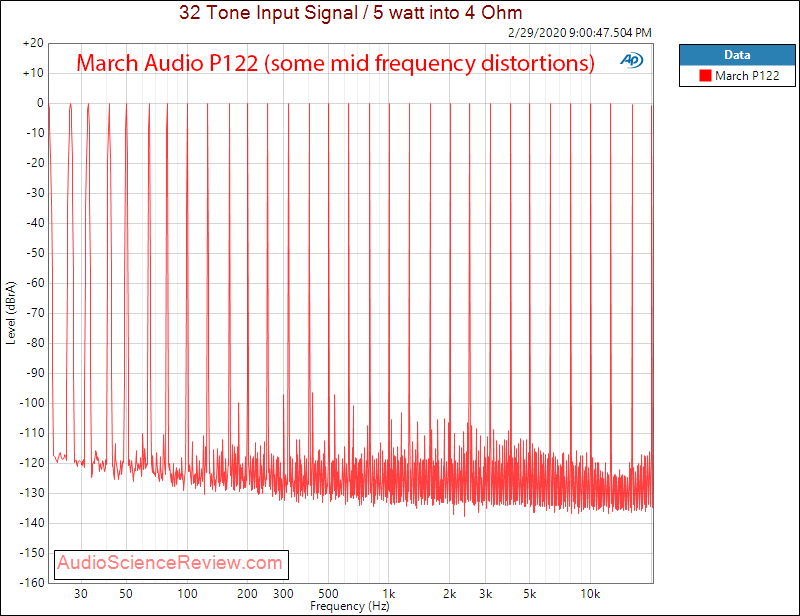Click the 5k x-axis tick label
The height and width of the screenshot is (616, 800).
point(530,594)
